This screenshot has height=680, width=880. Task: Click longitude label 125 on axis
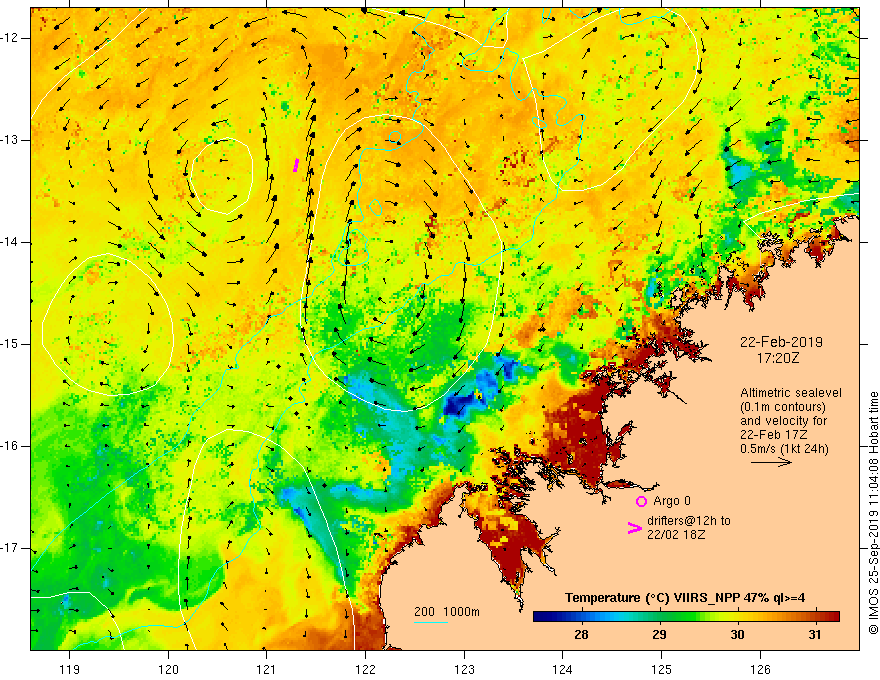(662, 669)
